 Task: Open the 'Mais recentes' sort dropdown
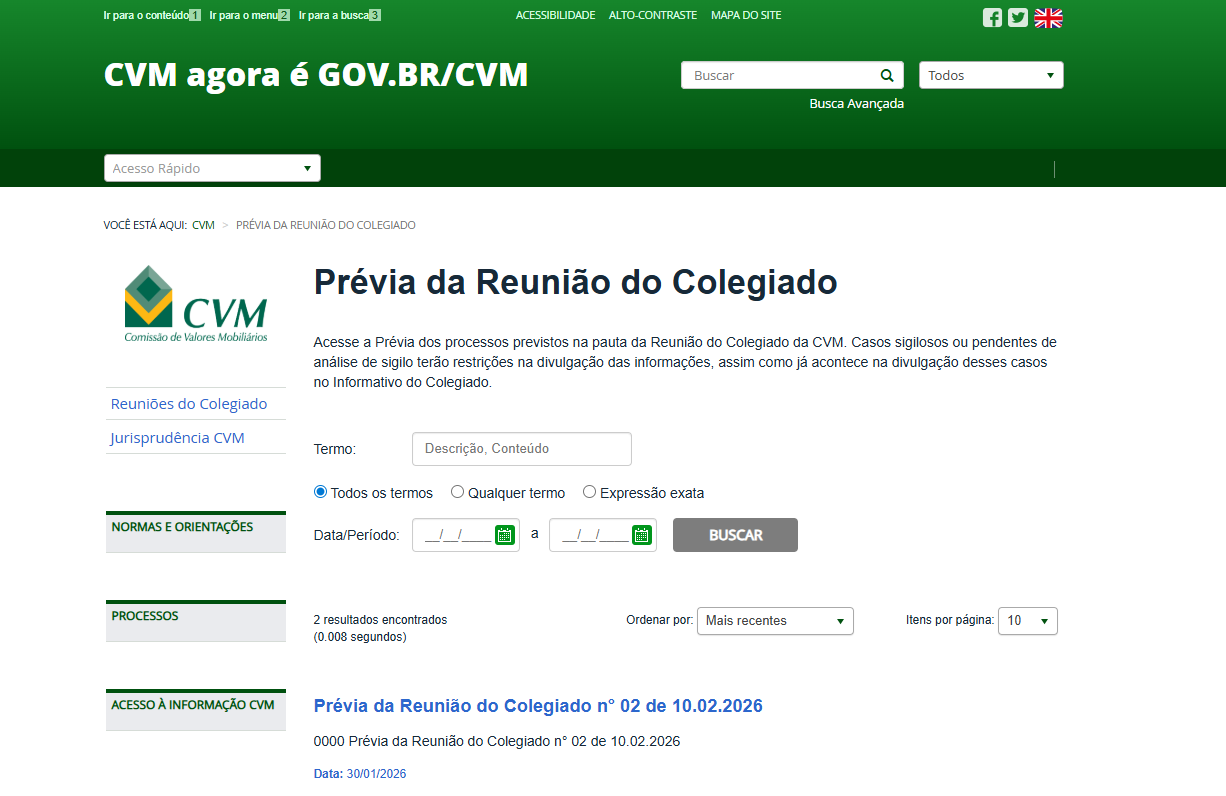775,620
